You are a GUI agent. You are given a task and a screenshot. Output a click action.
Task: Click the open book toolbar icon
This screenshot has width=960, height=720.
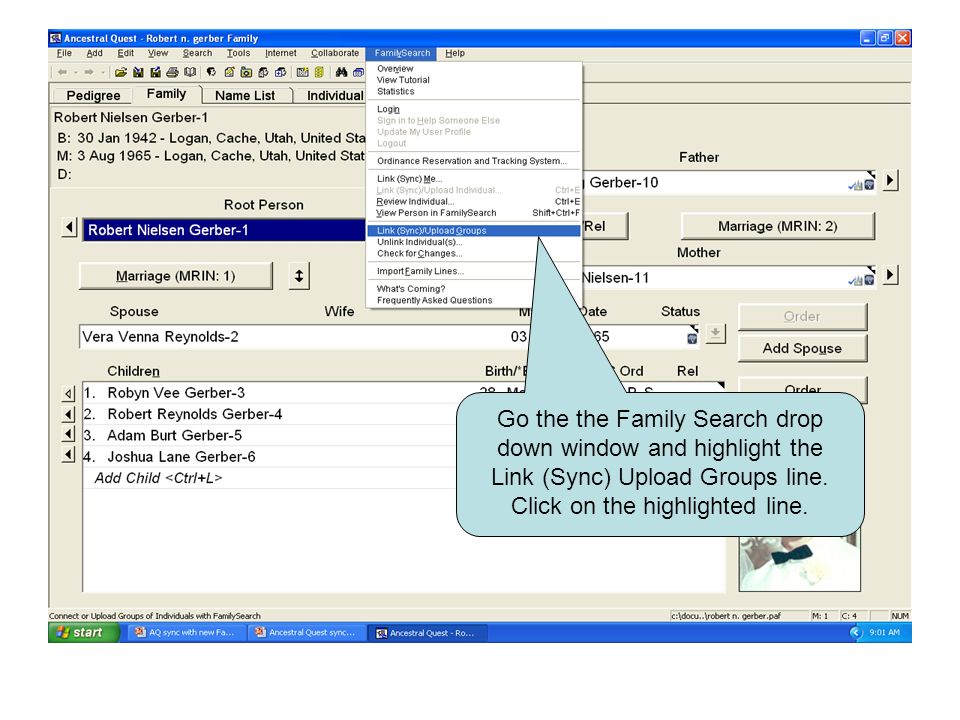pyautogui.click(x=190, y=72)
